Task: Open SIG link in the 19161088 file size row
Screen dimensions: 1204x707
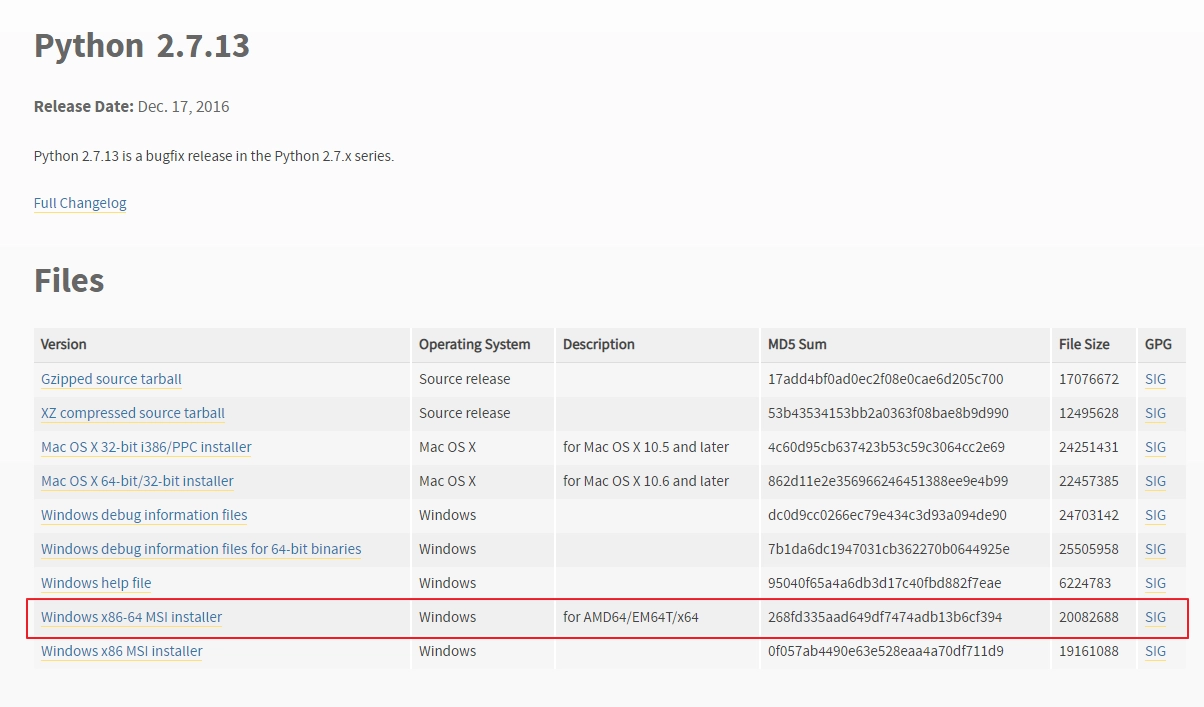Action: [x=1155, y=651]
